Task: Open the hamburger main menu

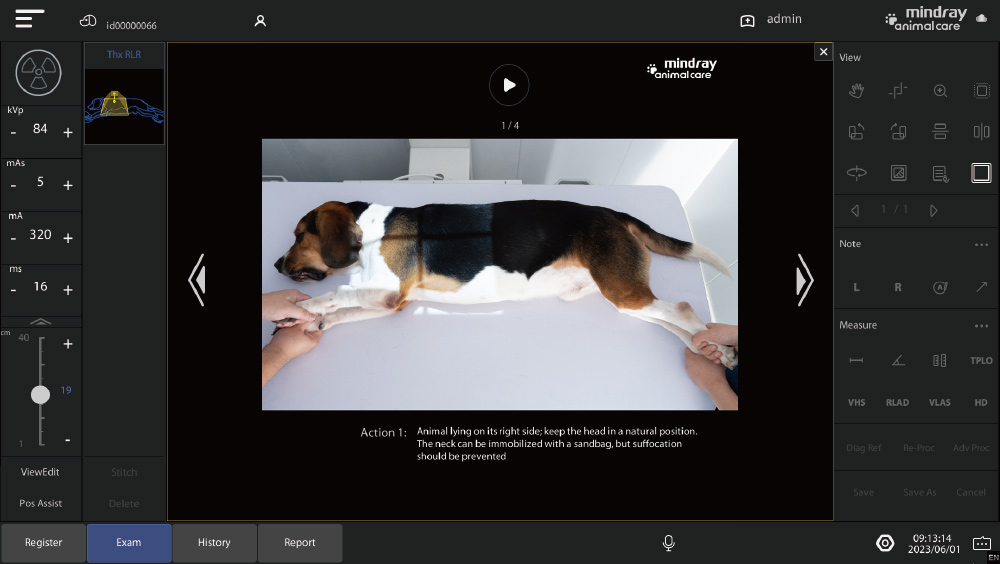Action: 30,19
